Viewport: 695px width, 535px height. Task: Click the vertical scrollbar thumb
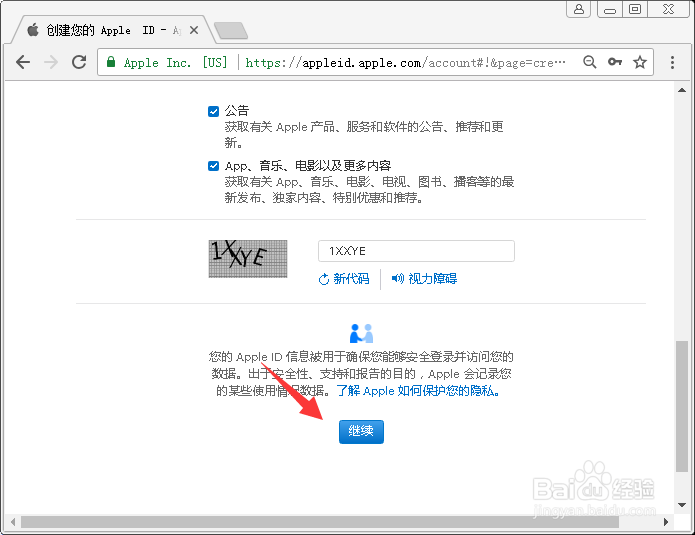(x=682, y=406)
